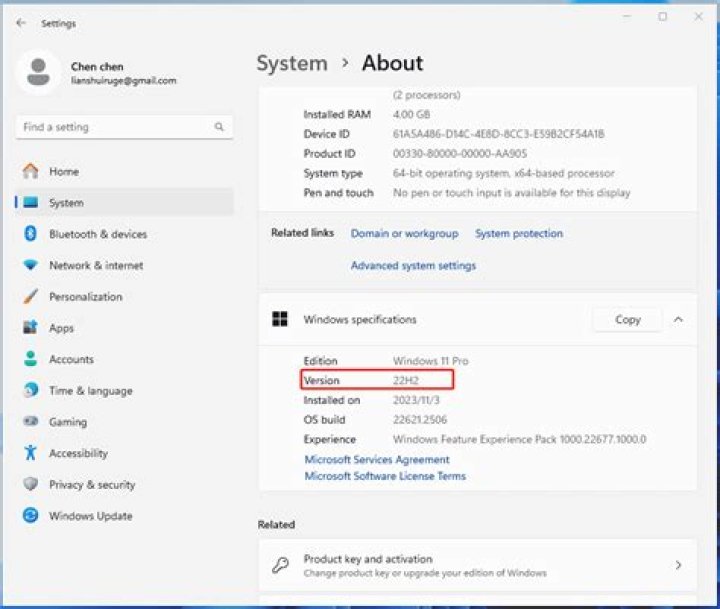This screenshot has height=609, width=720.
Task: Open Product key and activation row
Action: point(478,565)
